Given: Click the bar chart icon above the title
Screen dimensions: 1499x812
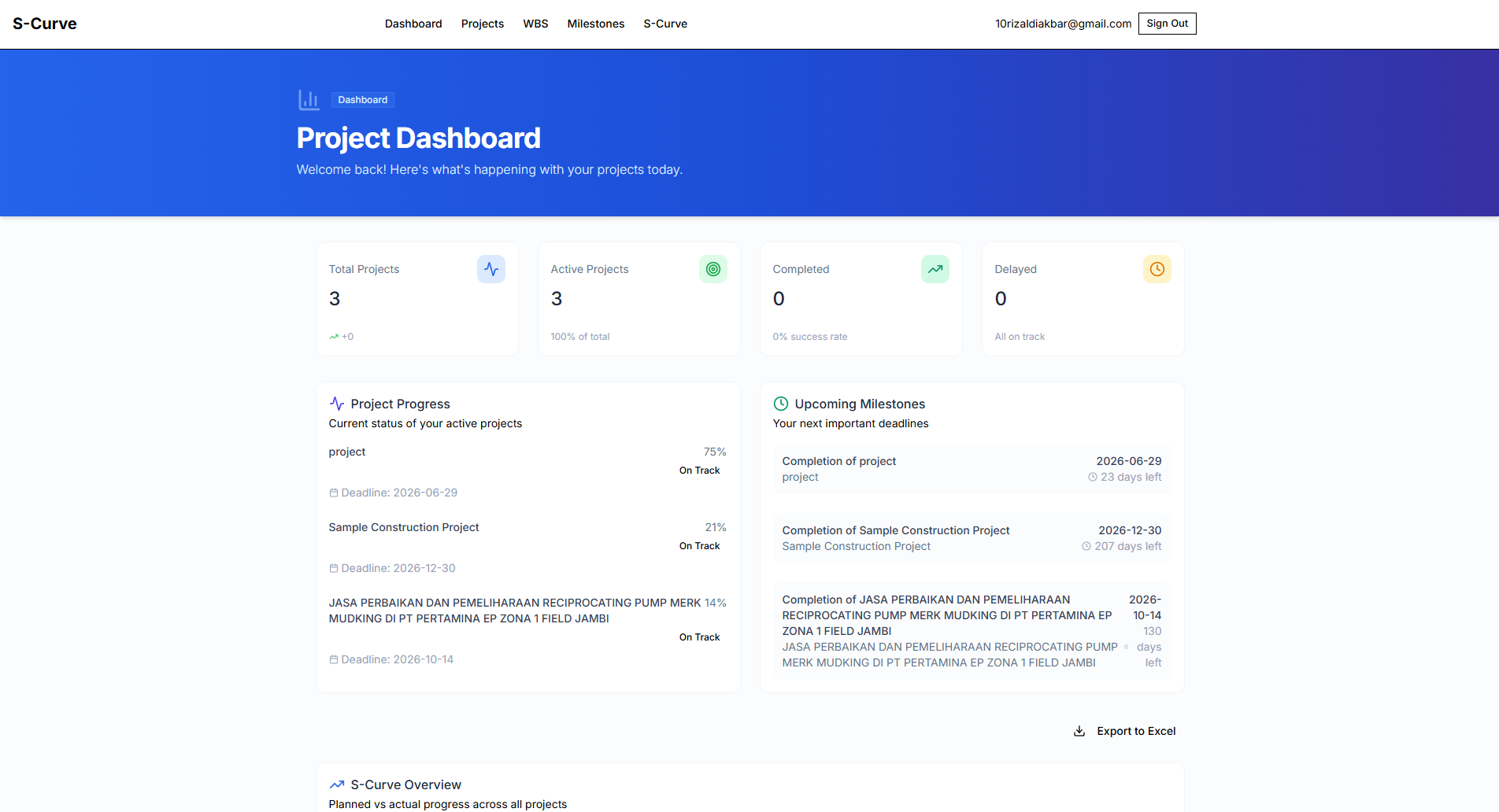Looking at the screenshot, I should pos(309,100).
